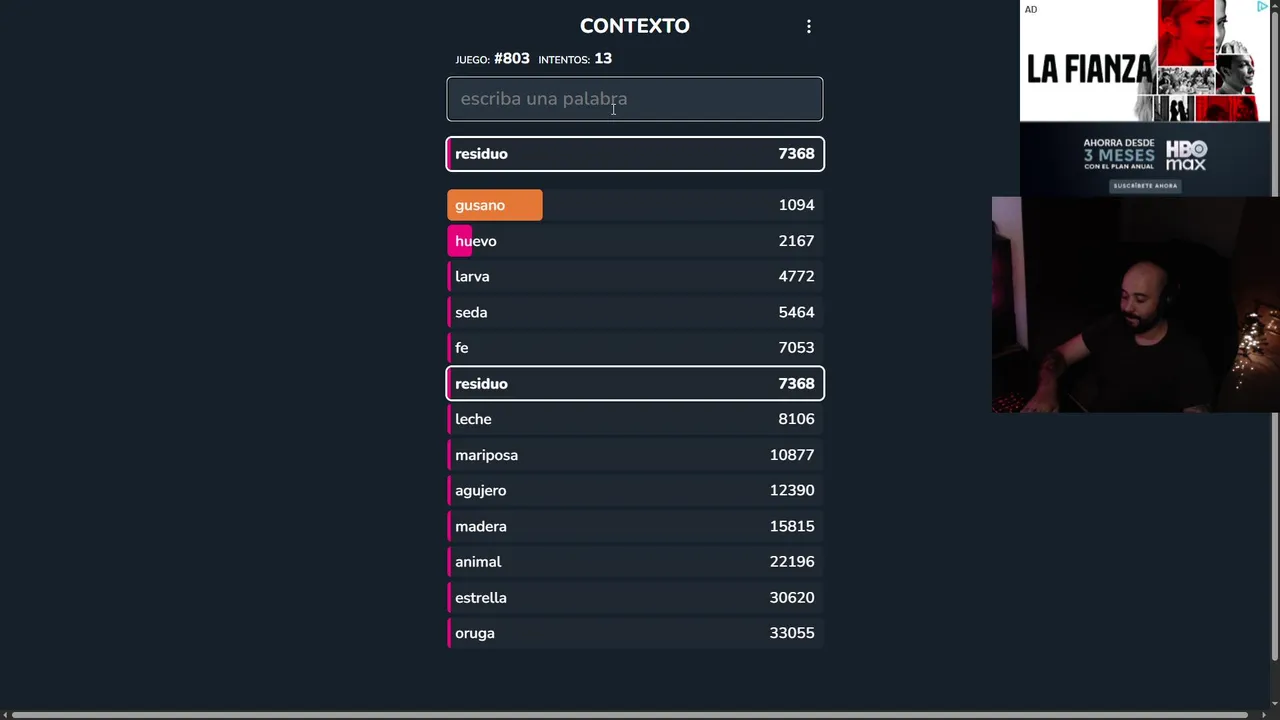Click the top highlighted 'residuo' result
The height and width of the screenshot is (720, 1280).
(635, 154)
